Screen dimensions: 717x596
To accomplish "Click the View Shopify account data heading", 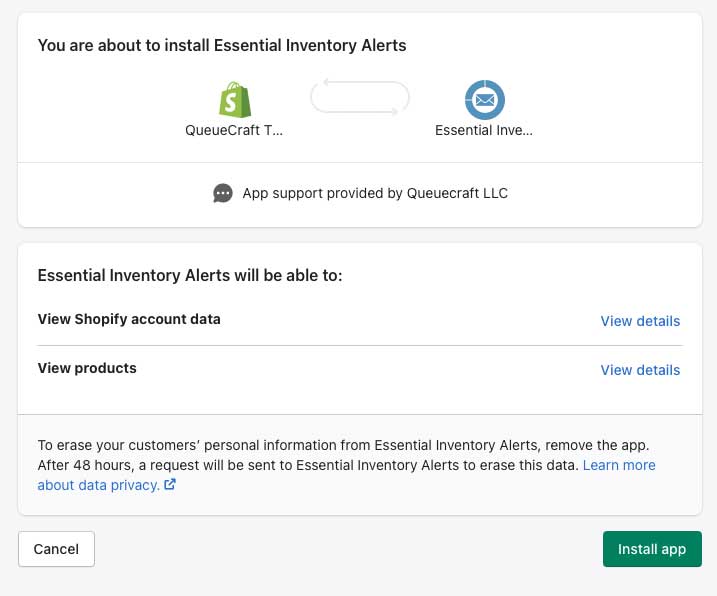I will (x=129, y=319).
